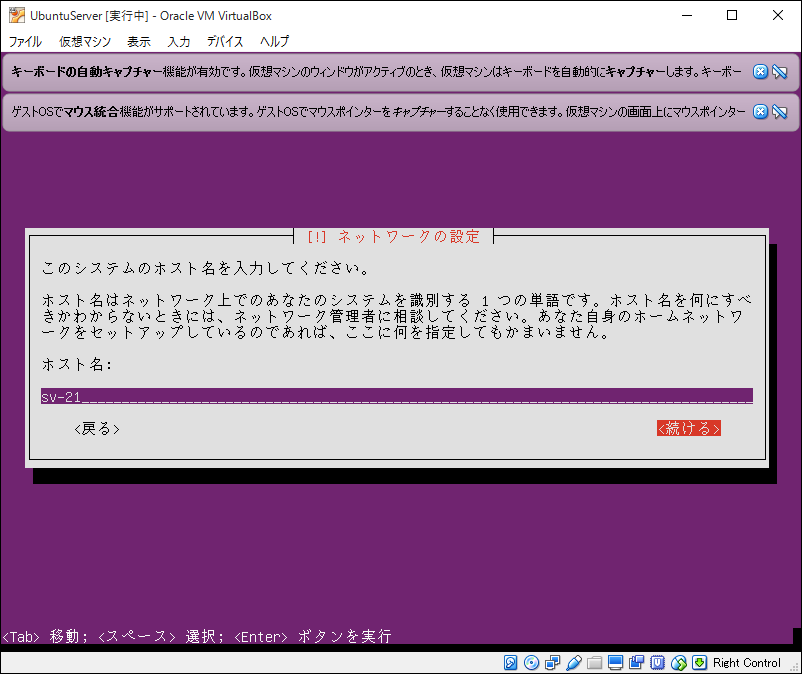Viewport: 802px width, 674px height.
Task: Click the optical drive status icon
Action: [529, 662]
